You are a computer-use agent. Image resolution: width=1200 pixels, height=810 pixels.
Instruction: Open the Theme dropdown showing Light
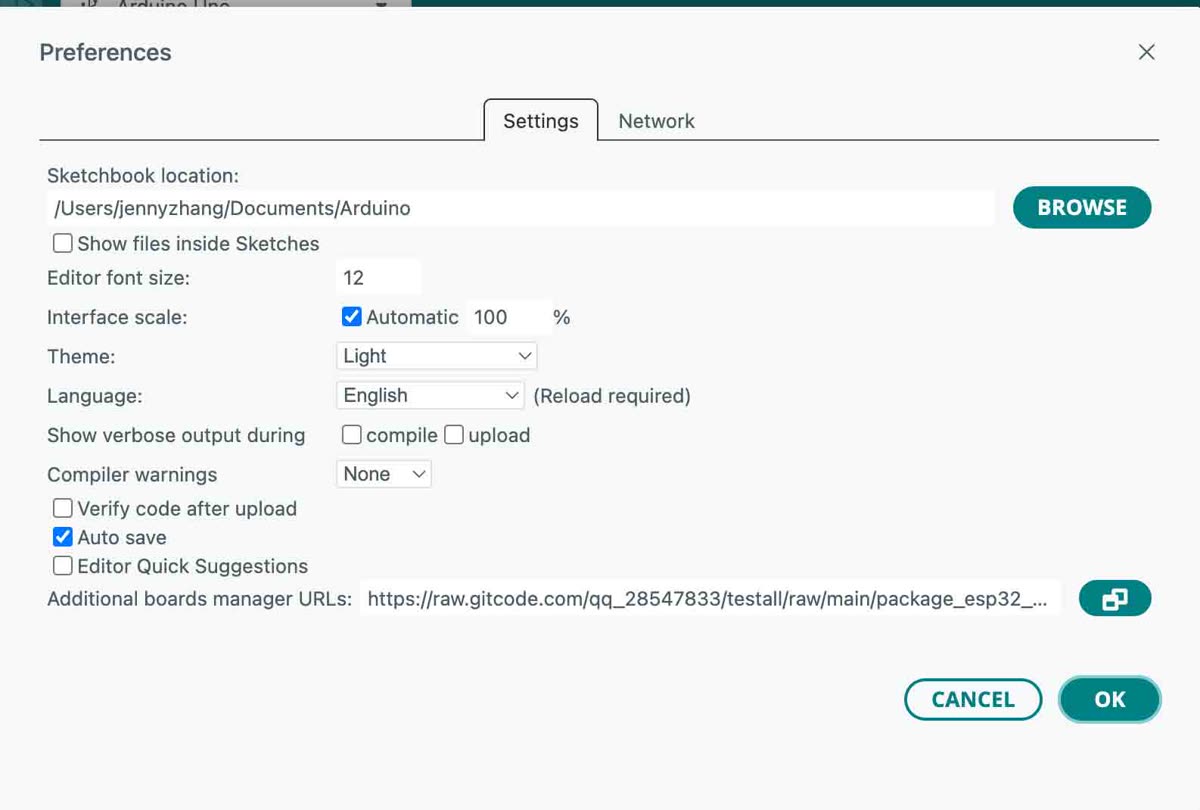437,356
